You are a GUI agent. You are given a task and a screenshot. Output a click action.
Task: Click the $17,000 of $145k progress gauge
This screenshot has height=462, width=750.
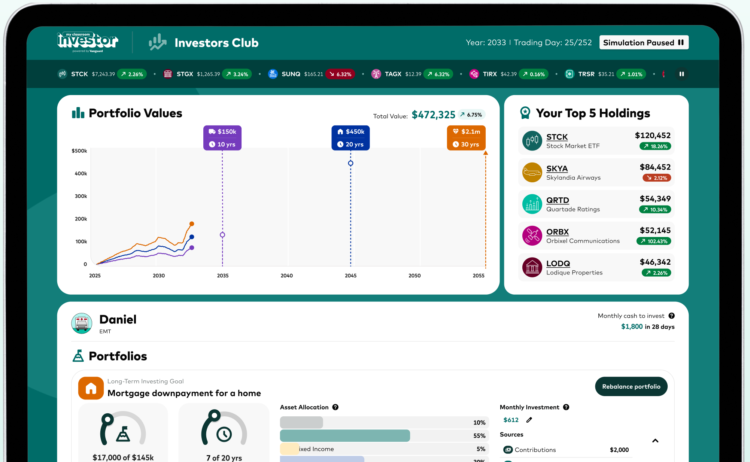[123, 429]
